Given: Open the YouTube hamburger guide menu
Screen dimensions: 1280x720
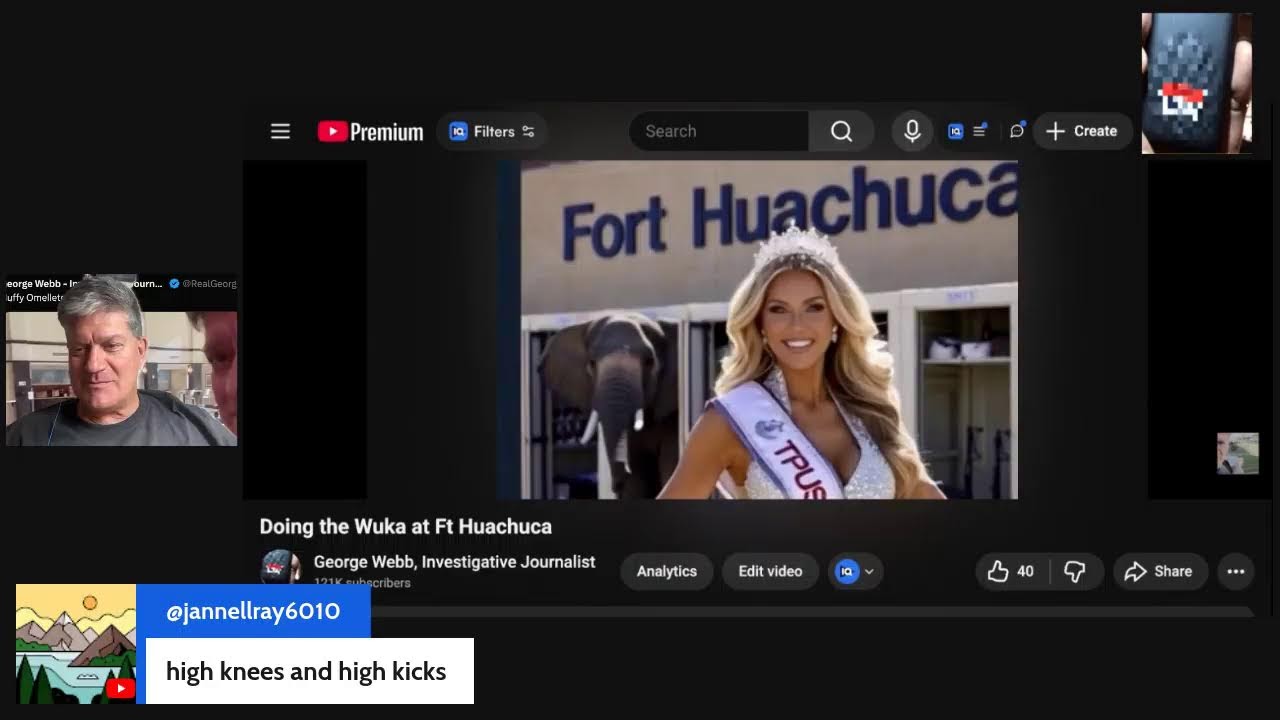Looking at the screenshot, I should 280,131.
